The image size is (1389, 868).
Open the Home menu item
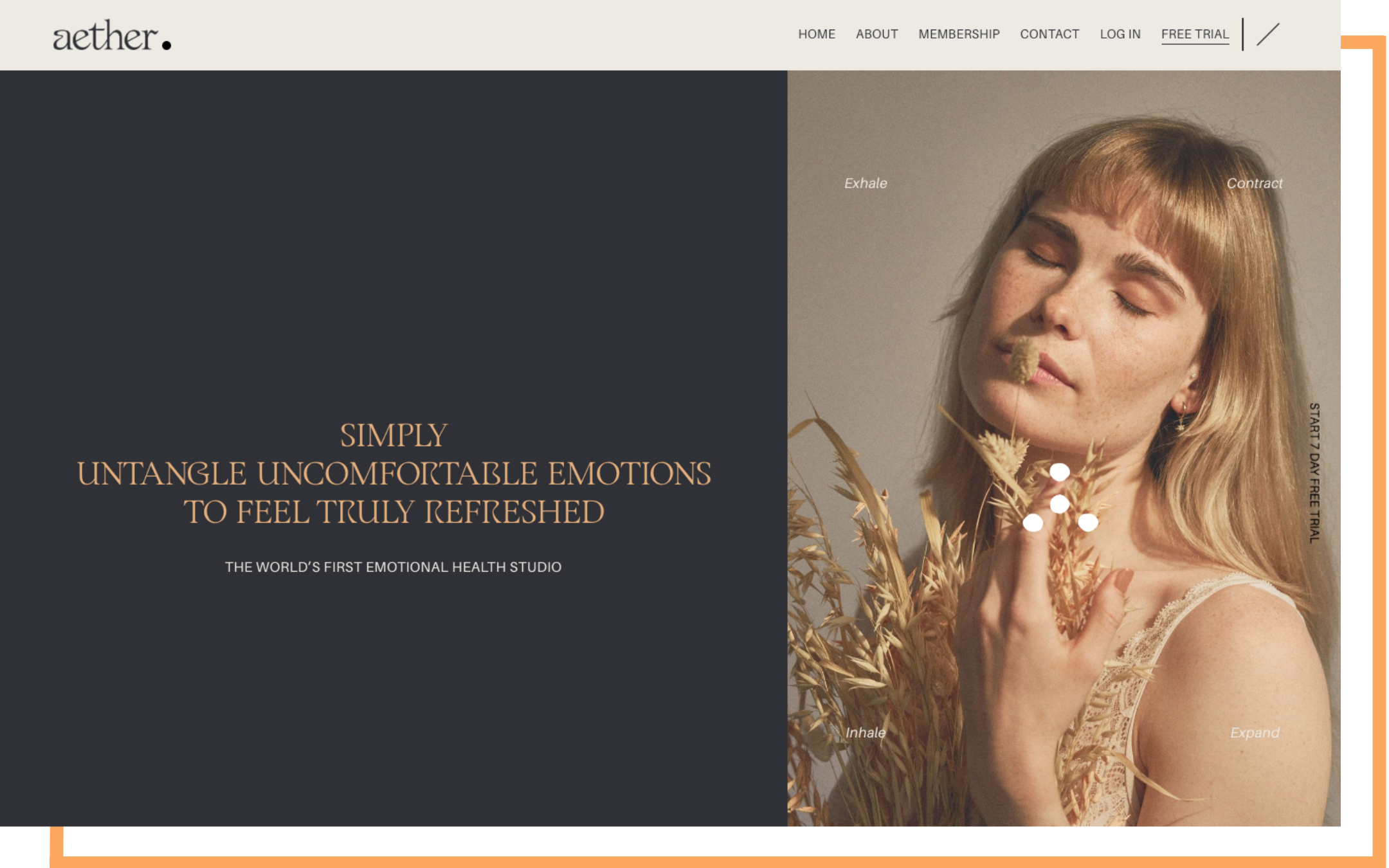pos(817,34)
